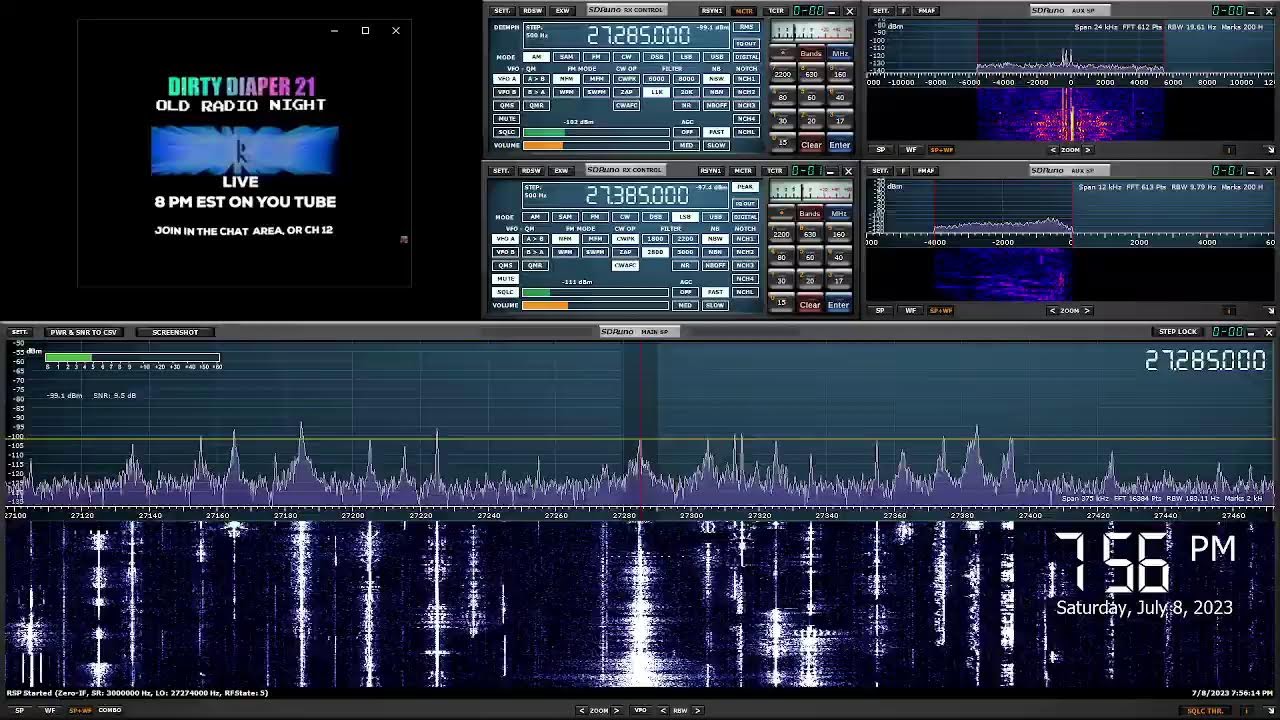Click the RMS meter button in top RX Control
This screenshot has height=720, width=1280.
coord(746,27)
